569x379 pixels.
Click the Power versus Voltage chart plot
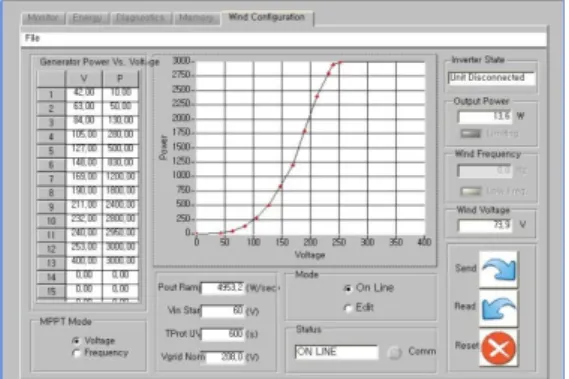(311, 148)
